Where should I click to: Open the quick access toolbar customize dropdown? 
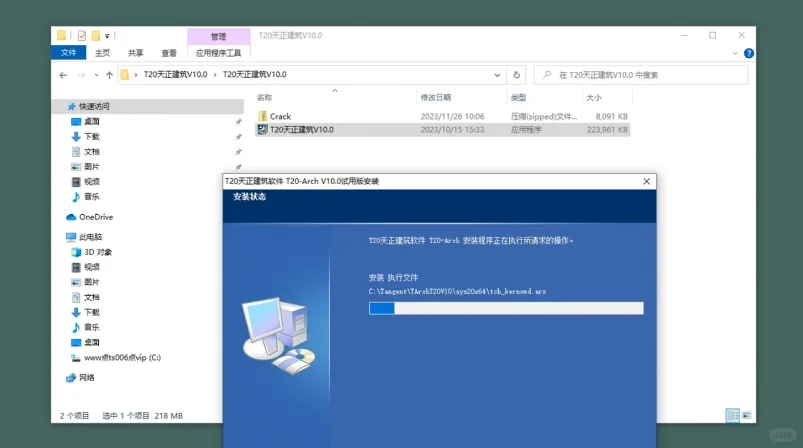pyautogui.click(x=107, y=36)
